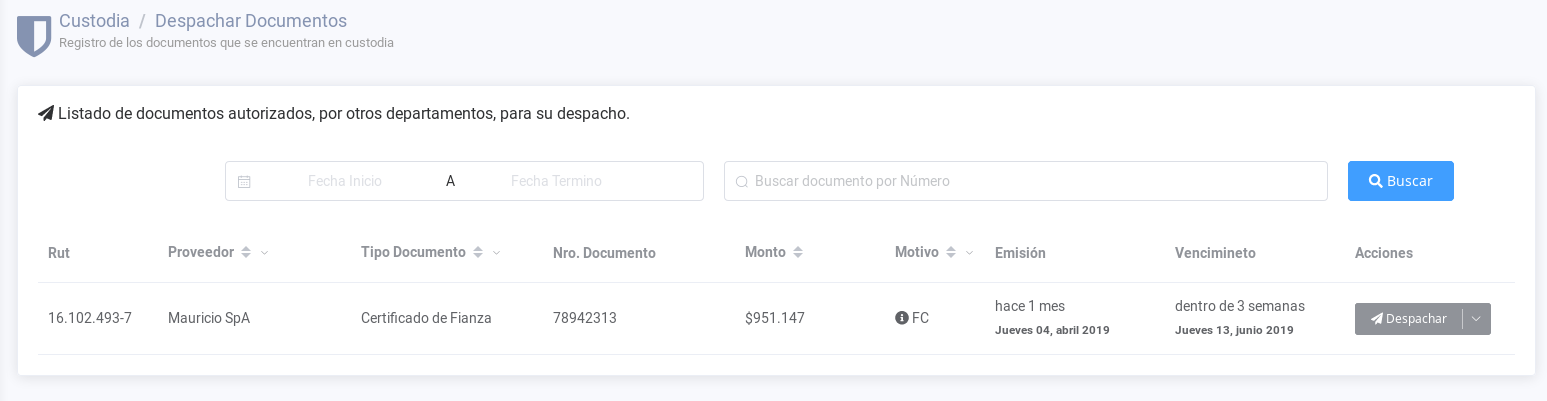Screen dimensions: 1547x401
Task: Open the dropdown arrow beside Despachar
Action: click(x=1477, y=319)
